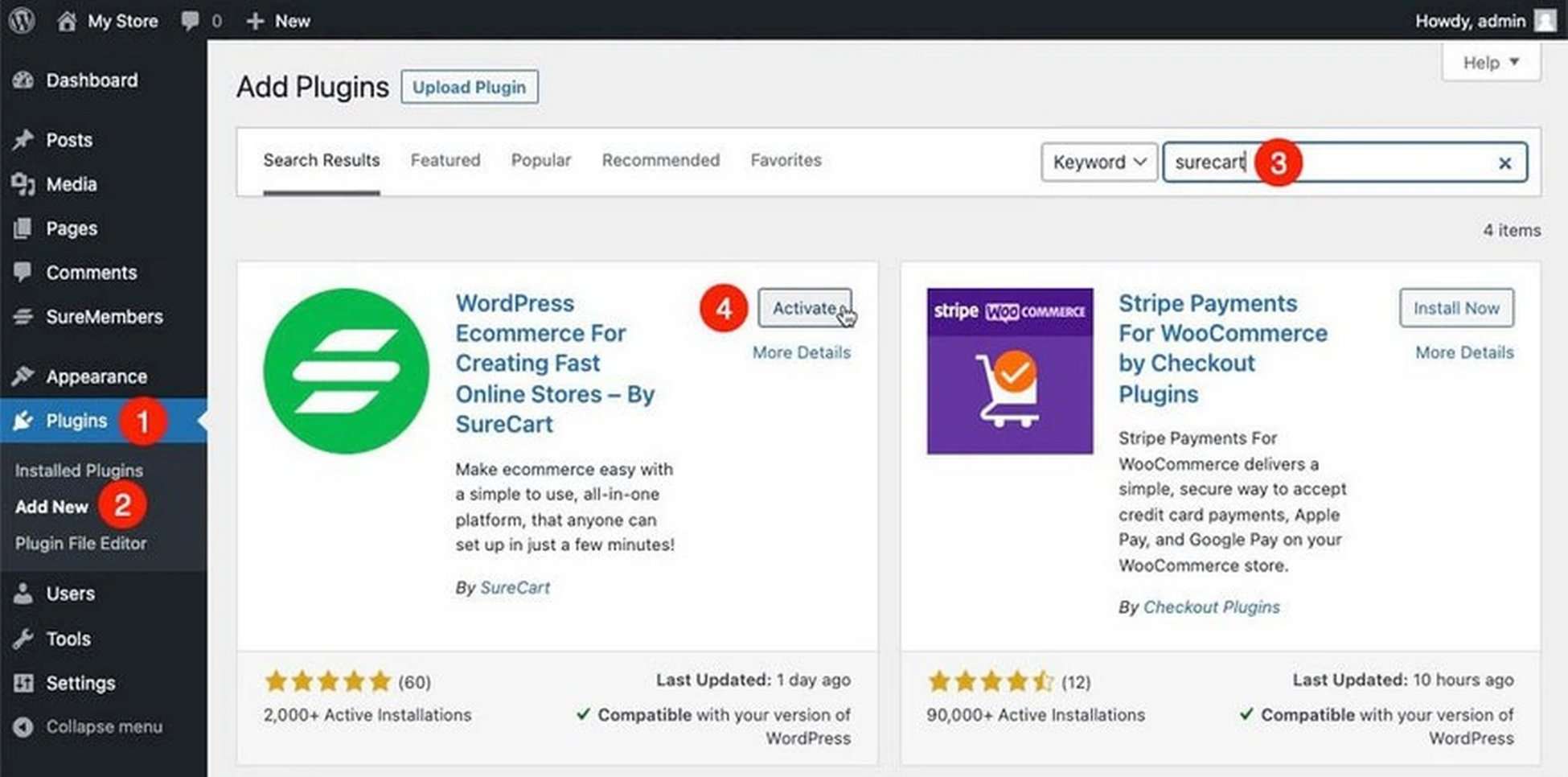Click the Settings sliders icon
1568x777 pixels.
click(x=23, y=683)
